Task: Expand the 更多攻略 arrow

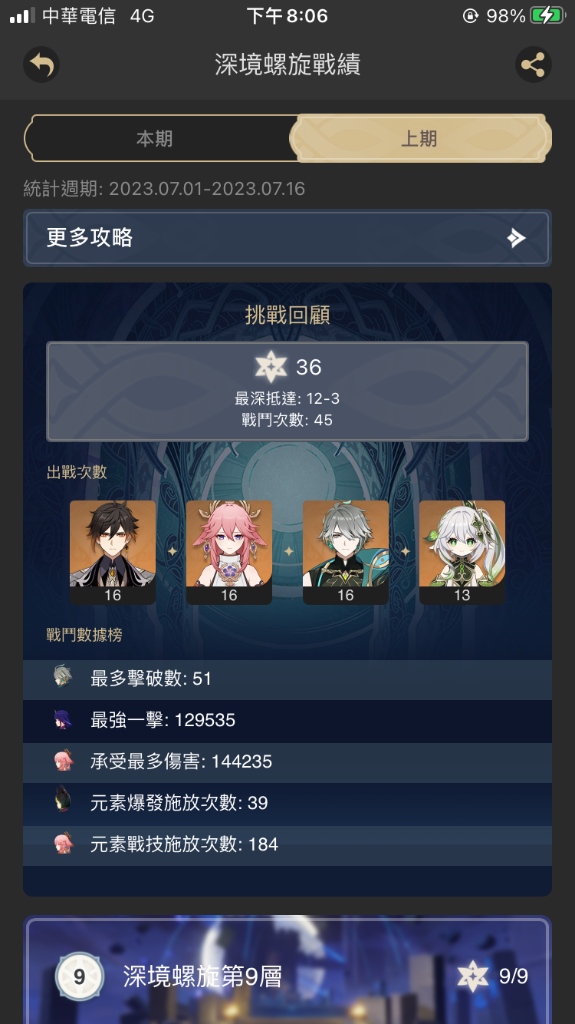Action: pyautogui.click(x=516, y=238)
